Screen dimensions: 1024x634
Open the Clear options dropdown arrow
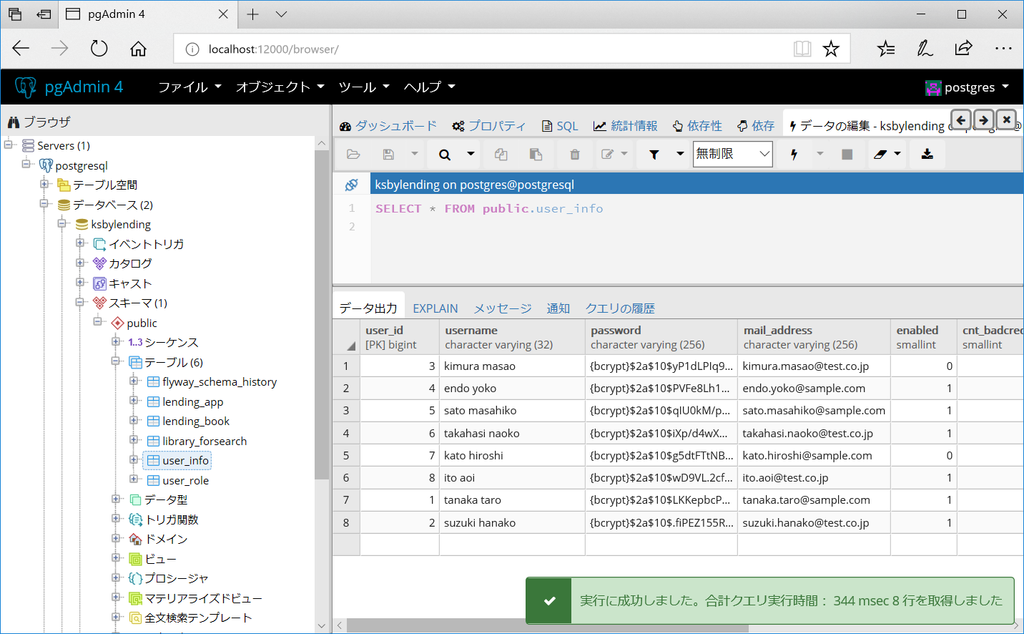pyautogui.click(x=898, y=155)
